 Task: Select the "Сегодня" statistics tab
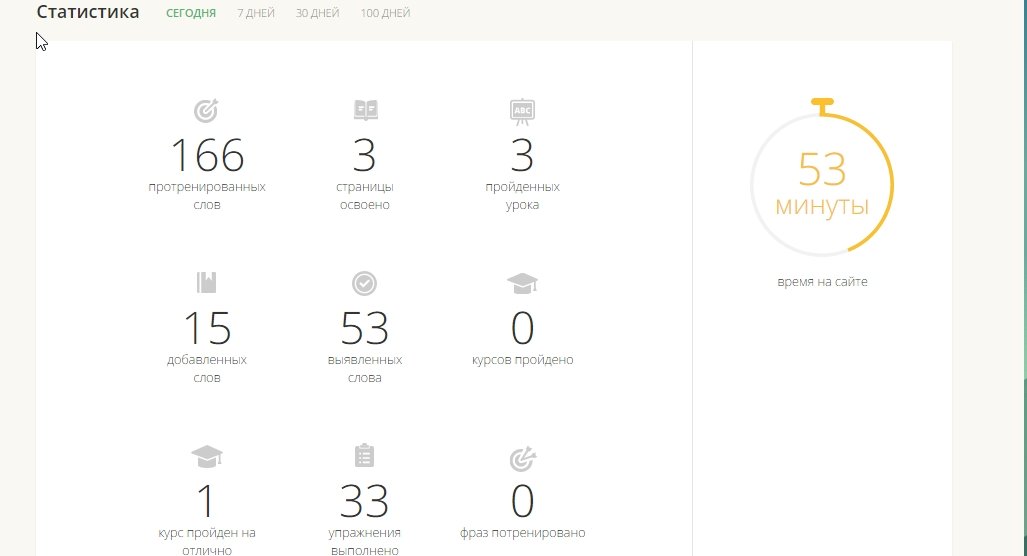[191, 14]
